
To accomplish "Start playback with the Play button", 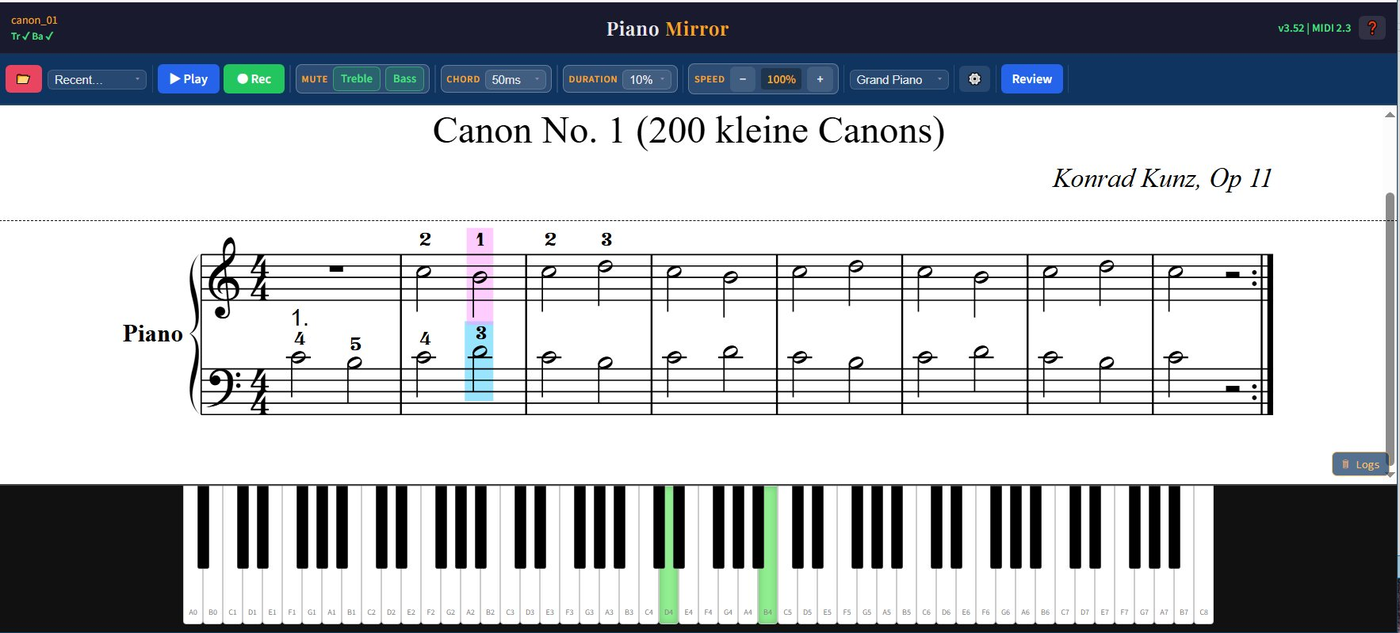I will click(x=188, y=79).
